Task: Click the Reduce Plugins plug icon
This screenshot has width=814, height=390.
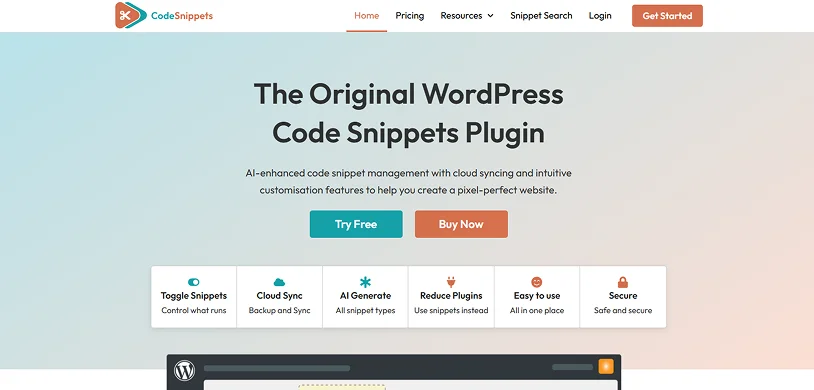Action: [451, 282]
